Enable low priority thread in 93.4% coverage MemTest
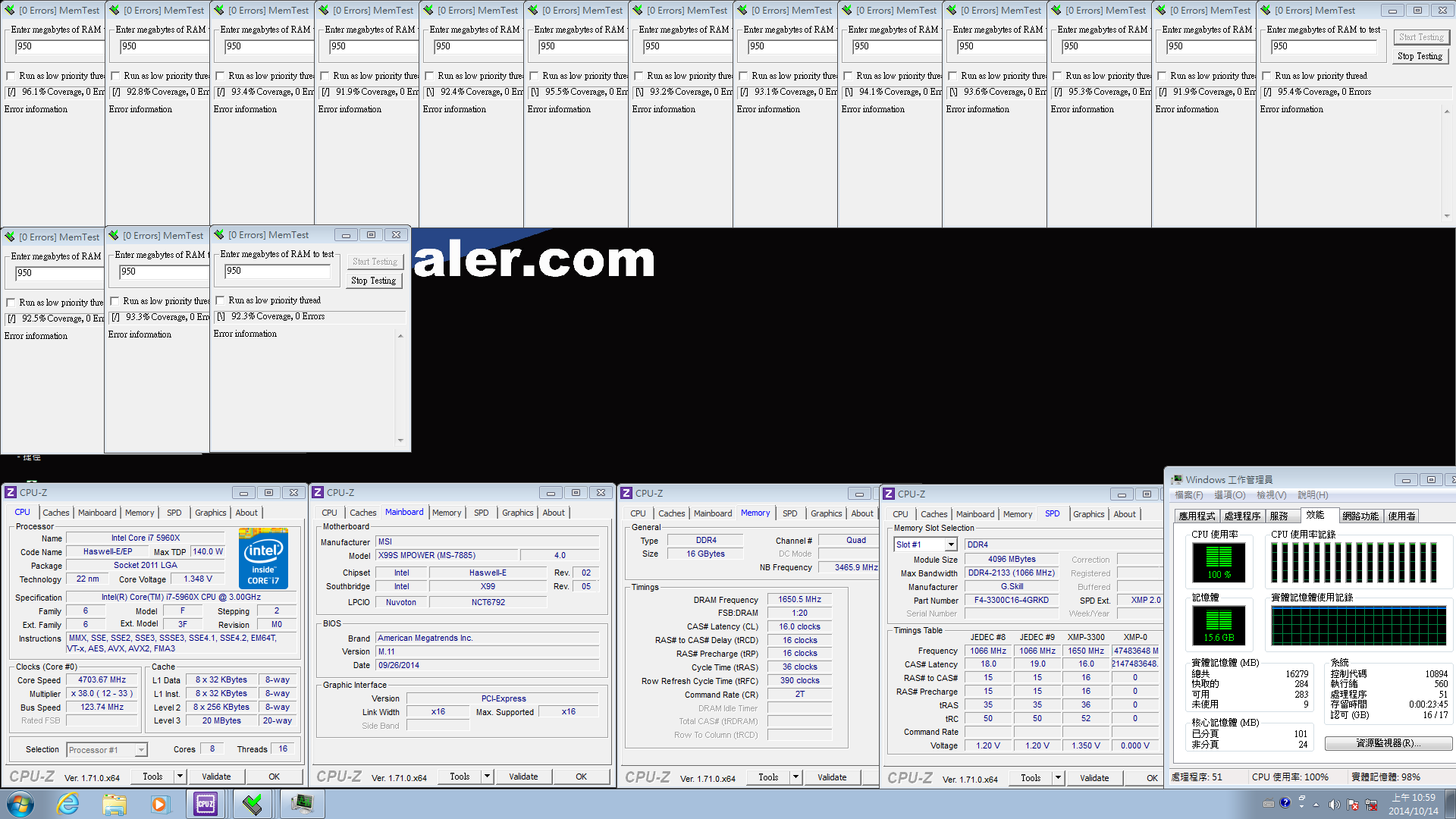Screen dimensions: 1456x819 [x=220, y=76]
